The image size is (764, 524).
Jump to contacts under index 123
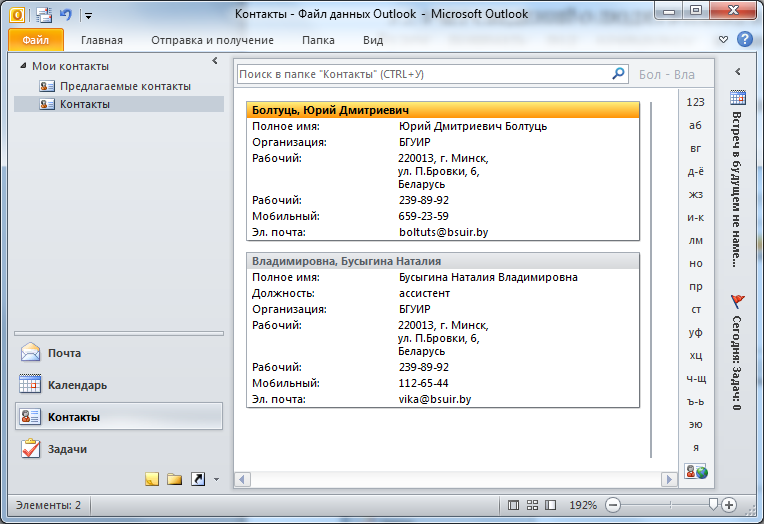tap(695, 102)
